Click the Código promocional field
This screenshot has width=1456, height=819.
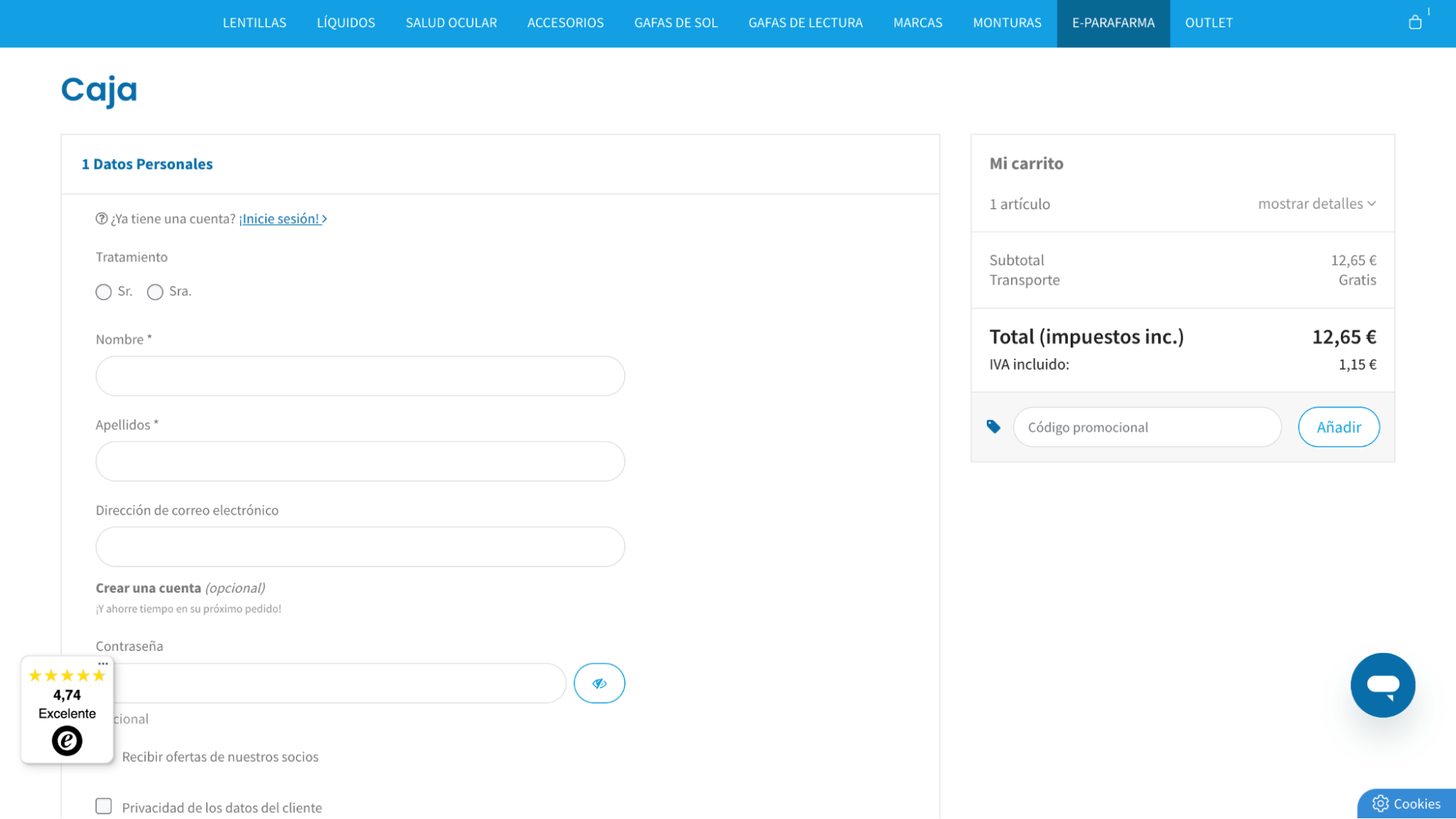pos(1147,427)
